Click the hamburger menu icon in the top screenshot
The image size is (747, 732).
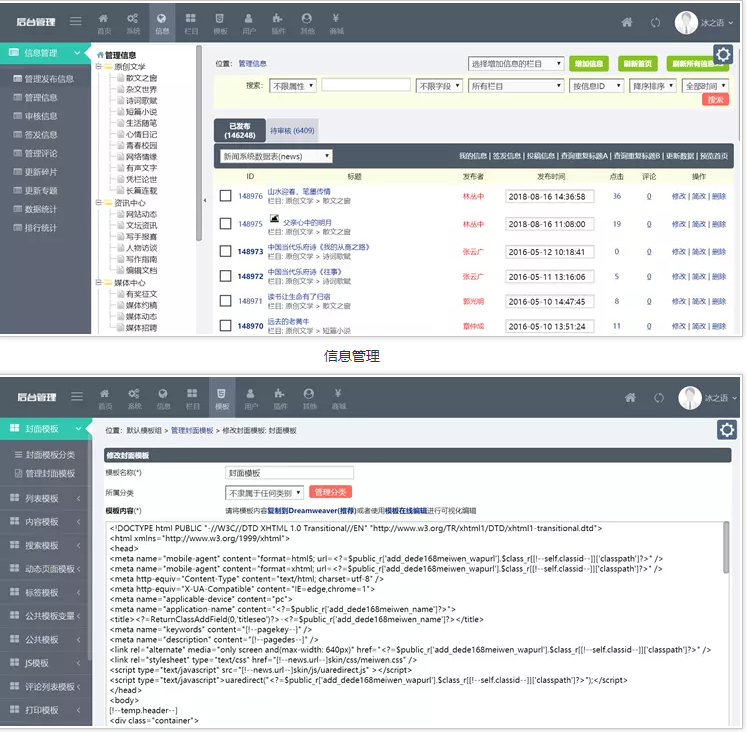[76, 22]
